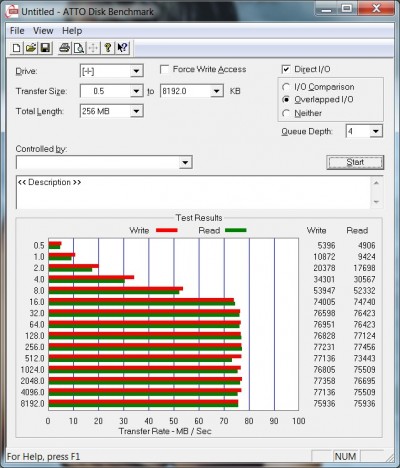Open the Queue Depth dropdown
Viewport: 400px width, 468px height.
(x=376, y=131)
